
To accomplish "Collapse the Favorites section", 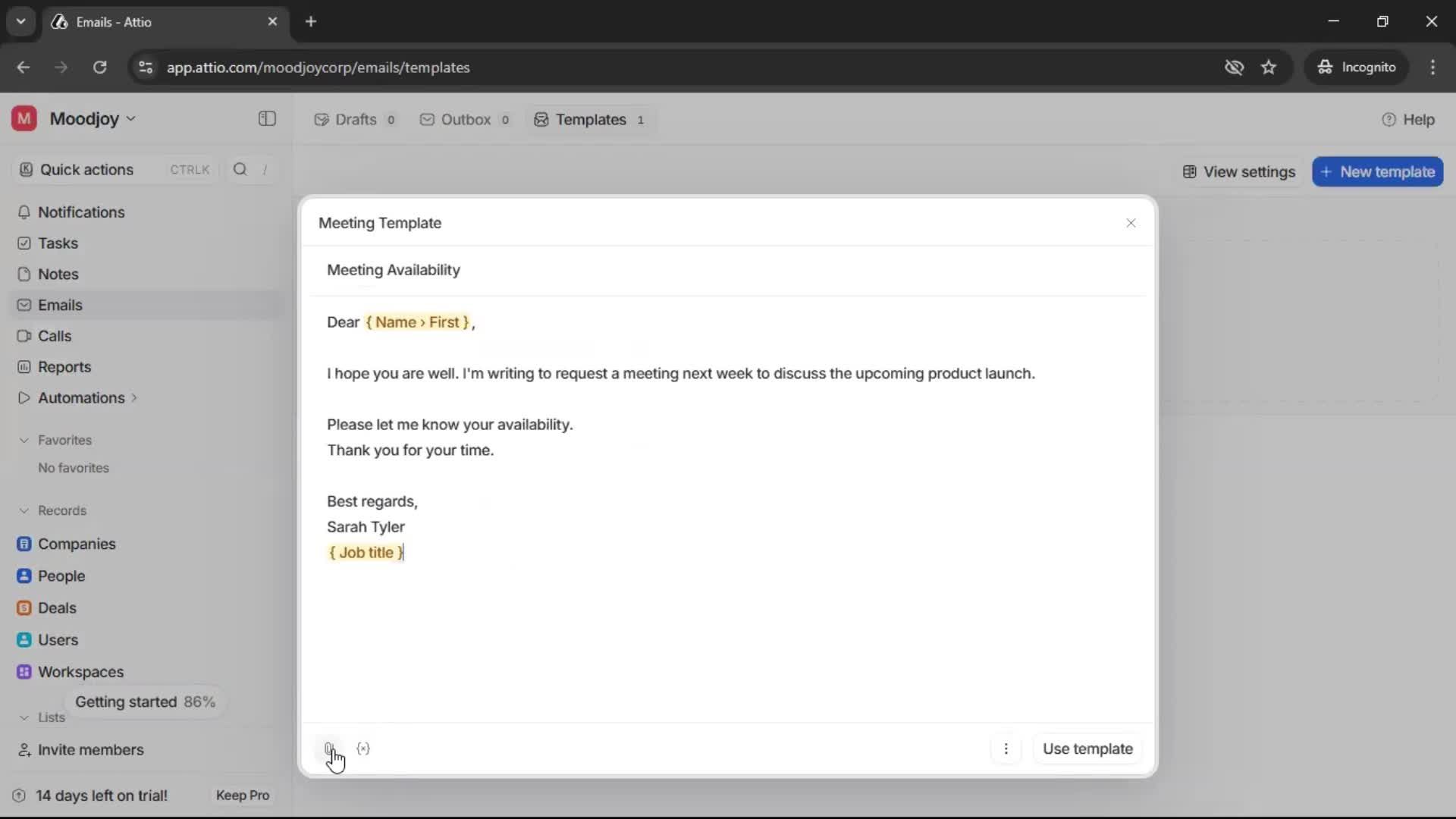I will [25, 440].
